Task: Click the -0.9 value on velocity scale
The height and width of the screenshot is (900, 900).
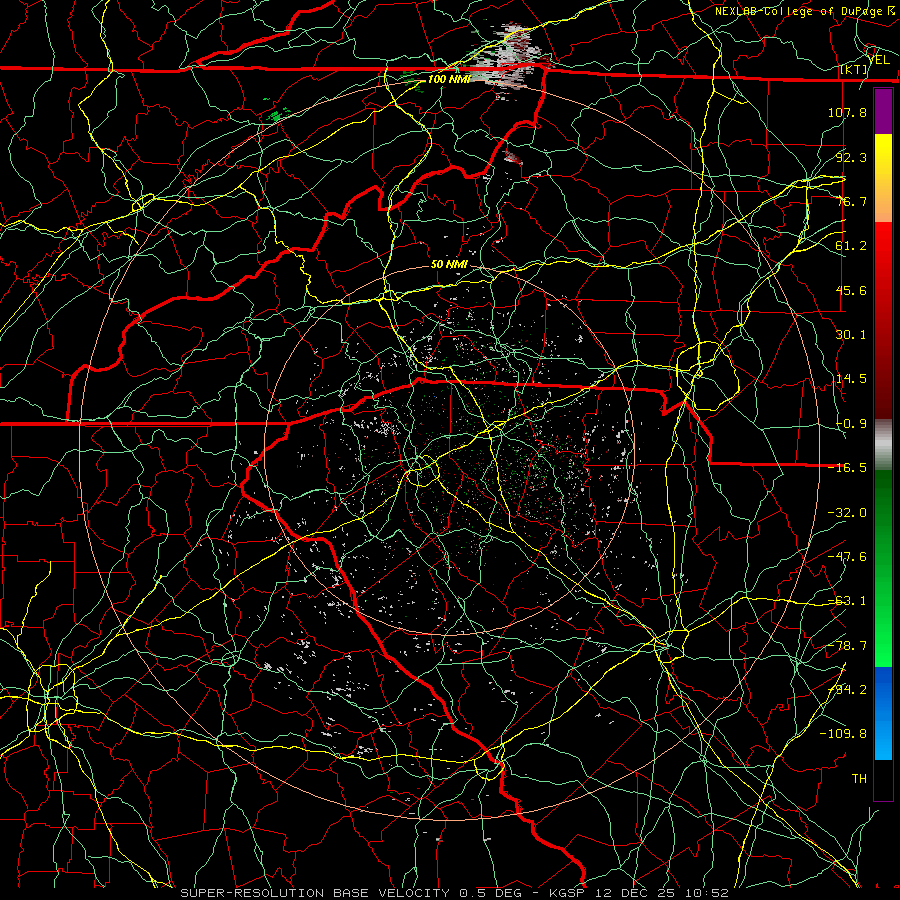Action: (x=851, y=424)
